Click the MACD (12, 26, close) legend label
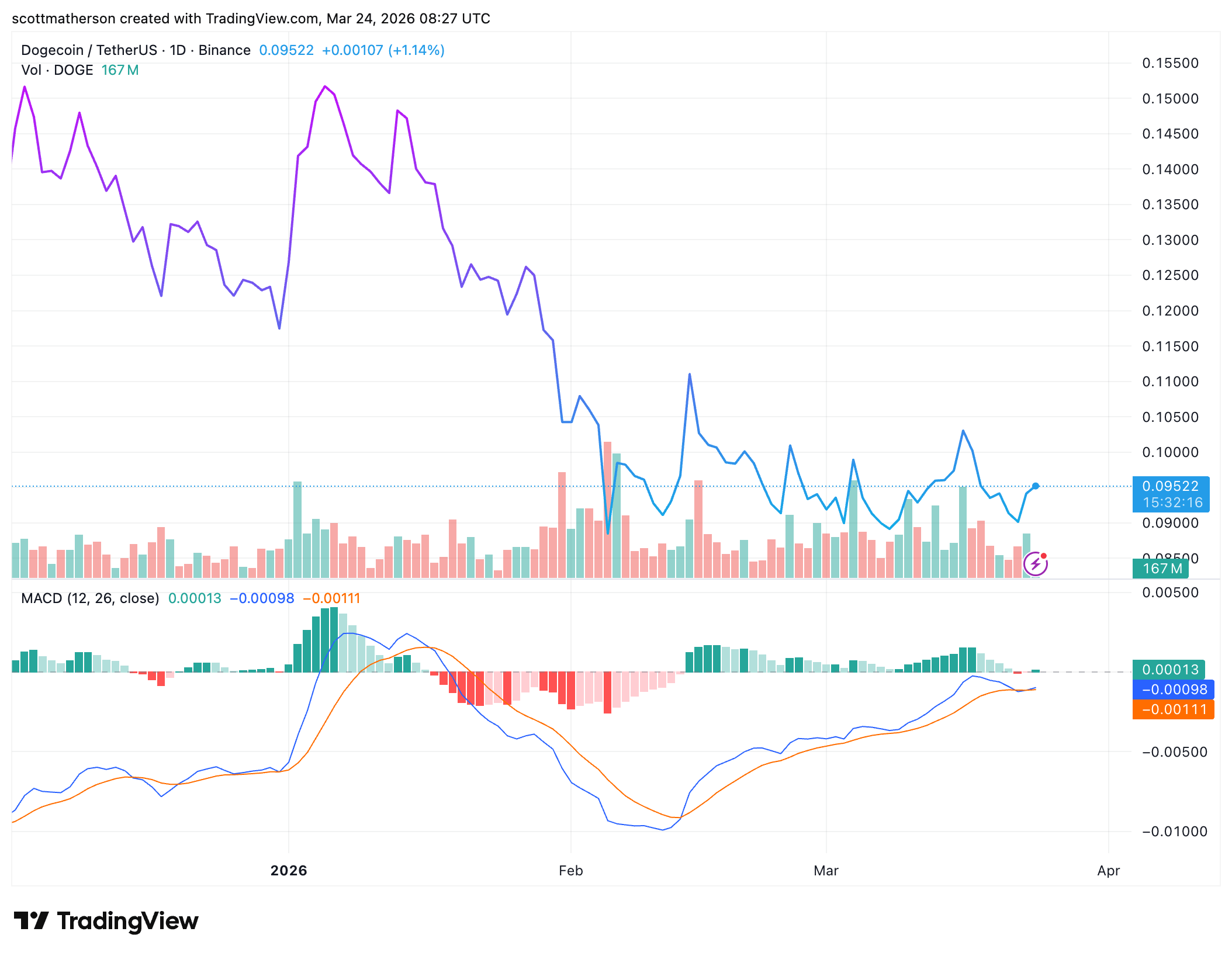 coord(90,598)
